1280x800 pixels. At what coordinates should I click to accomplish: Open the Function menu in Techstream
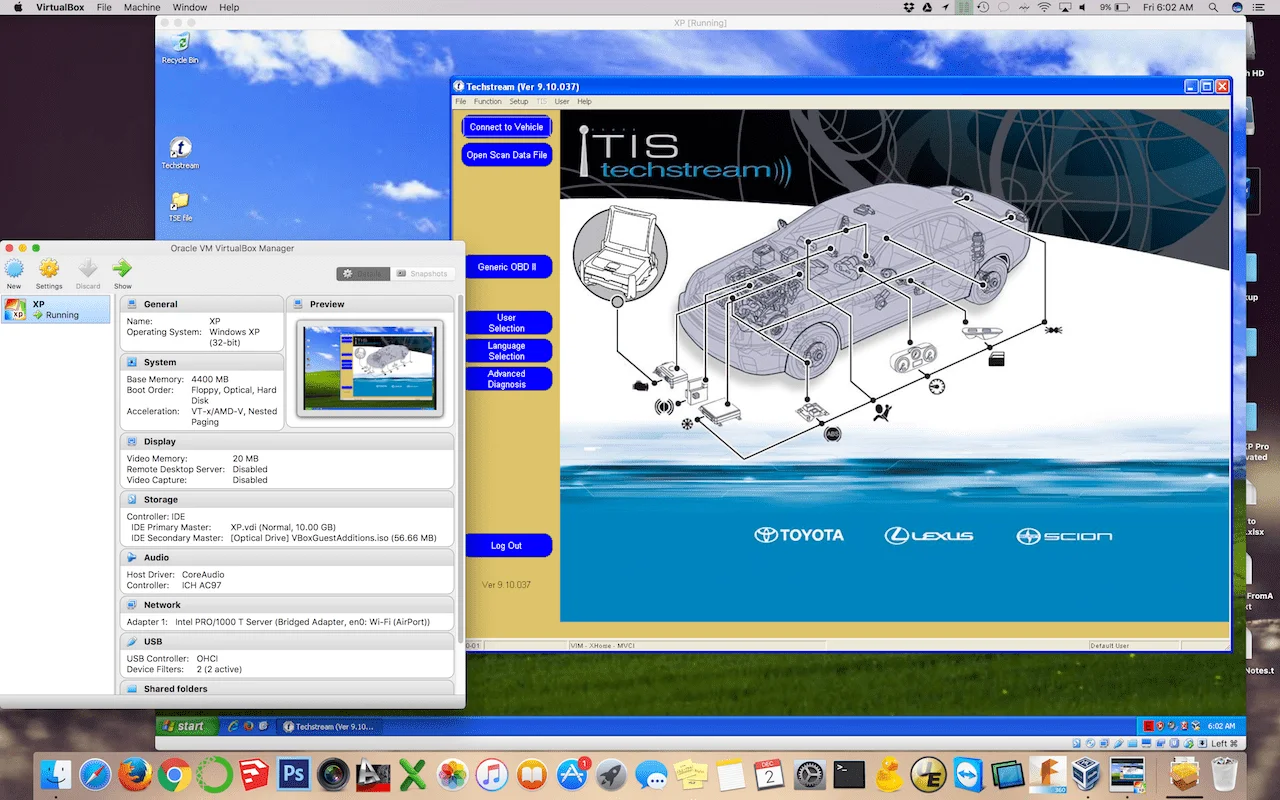point(488,102)
